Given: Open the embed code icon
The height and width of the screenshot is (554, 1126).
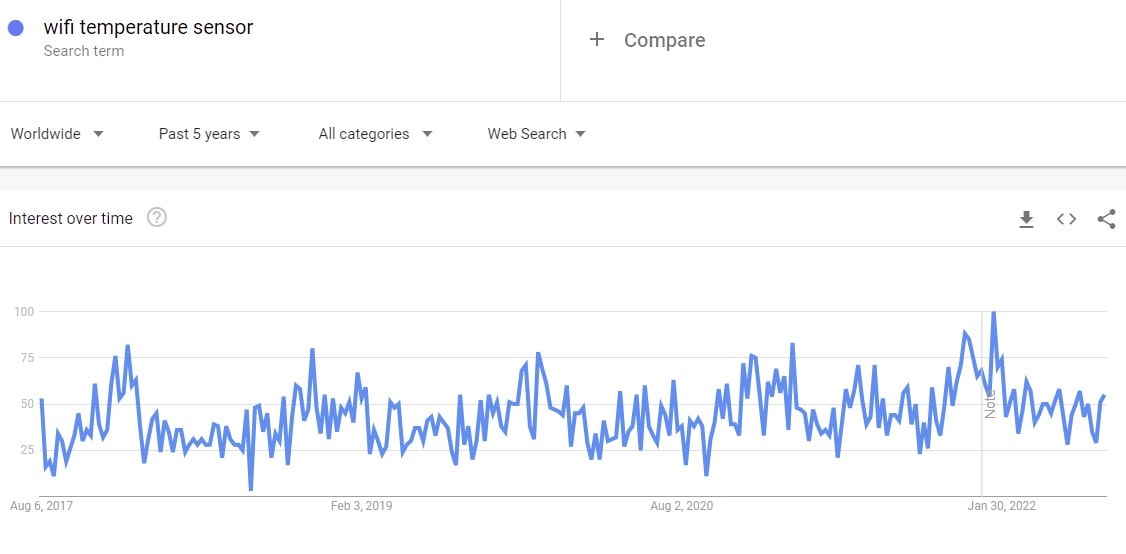Looking at the screenshot, I should pyautogui.click(x=1066, y=219).
